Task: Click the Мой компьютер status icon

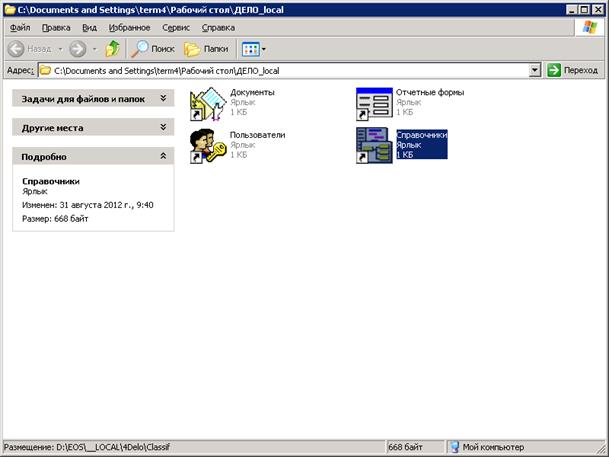Action: [x=455, y=447]
